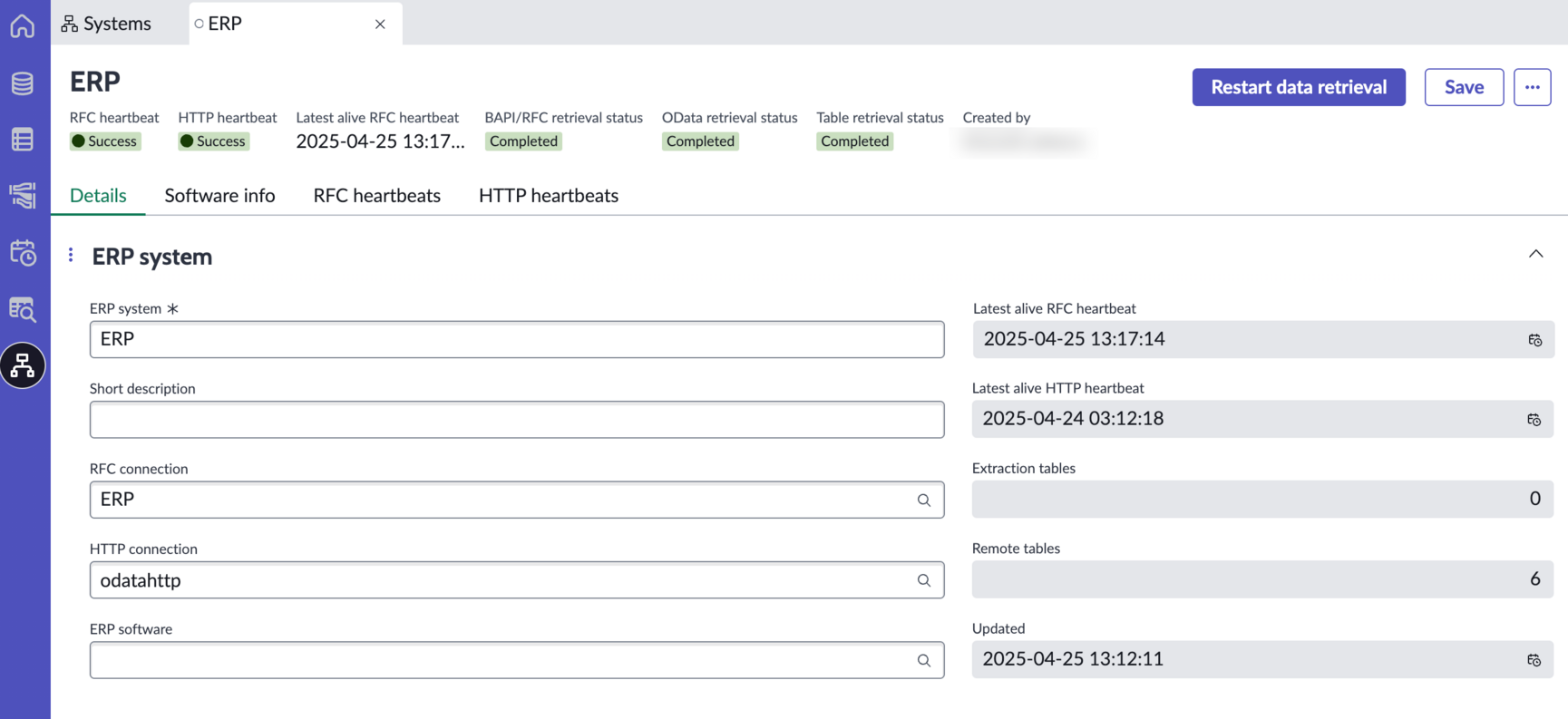Search RFC connection lookup icon

pyautogui.click(x=923, y=500)
